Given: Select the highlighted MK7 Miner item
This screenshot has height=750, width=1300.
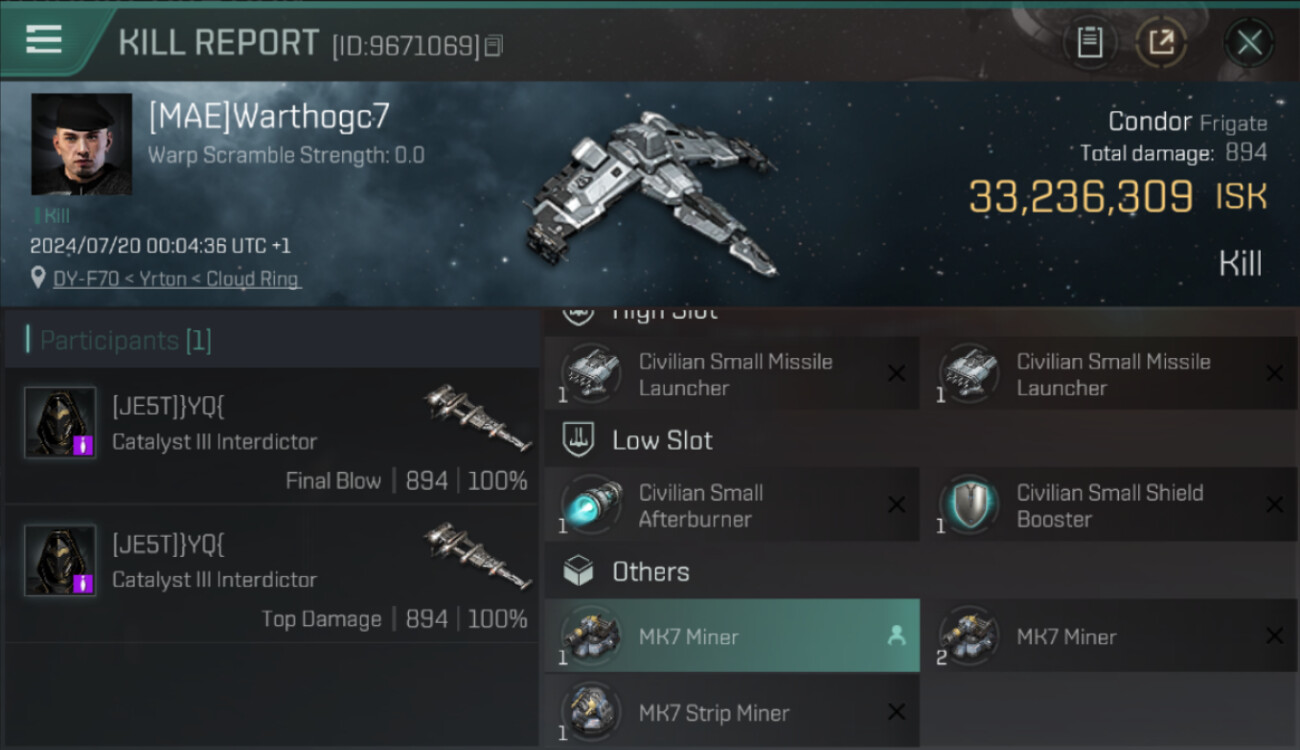Looking at the screenshot, I should [x=731, y=636].
